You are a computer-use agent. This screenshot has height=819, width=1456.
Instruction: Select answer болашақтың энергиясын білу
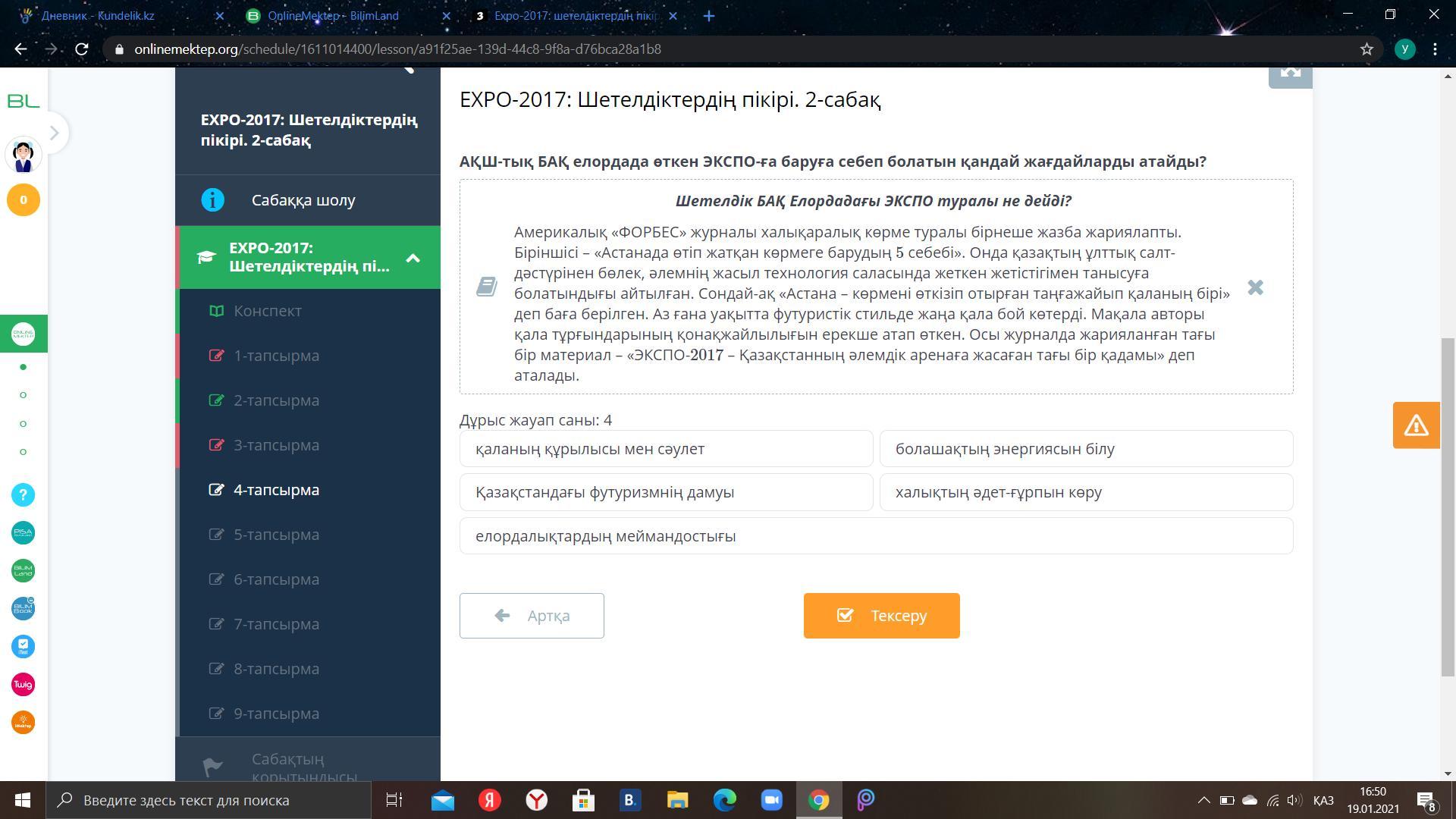click(x=1086, y=449)
